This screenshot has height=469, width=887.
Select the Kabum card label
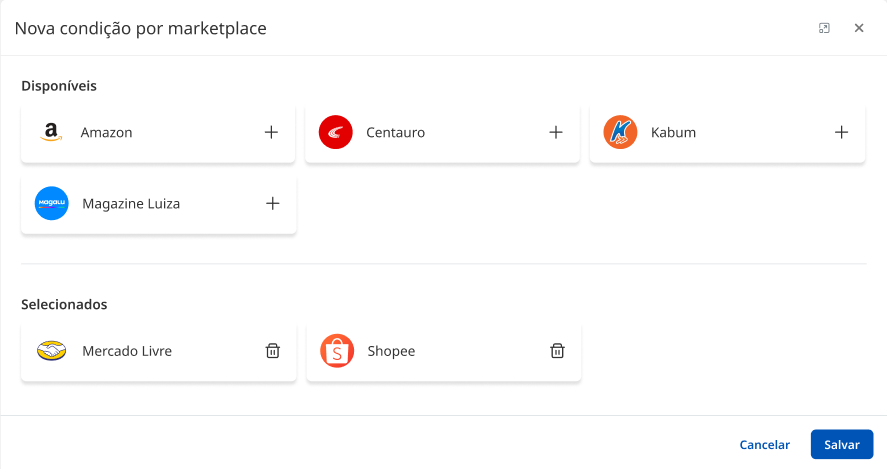pyautogui.click(x=673, y=132)
